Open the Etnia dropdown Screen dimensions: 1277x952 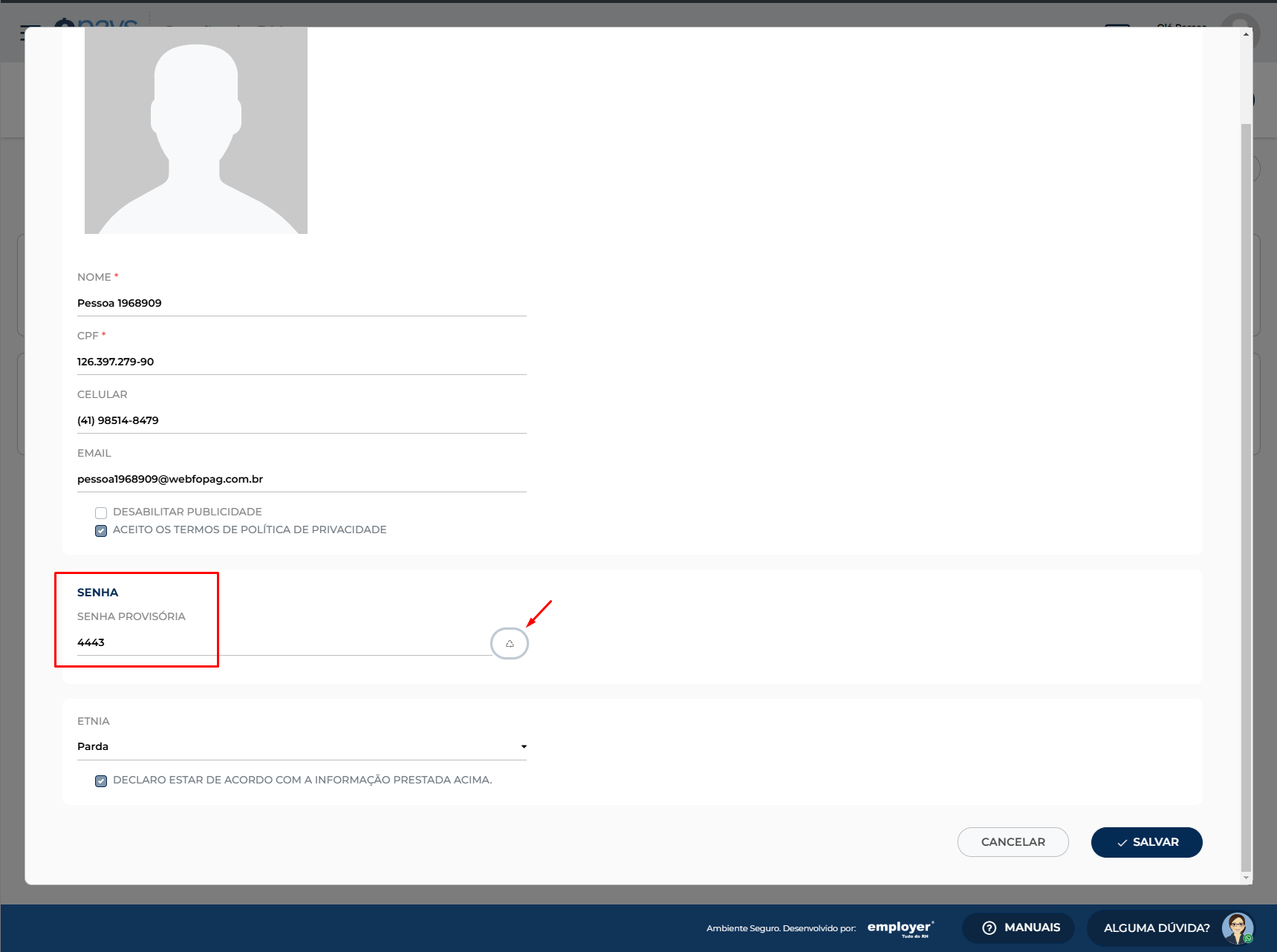click(302, 746)
